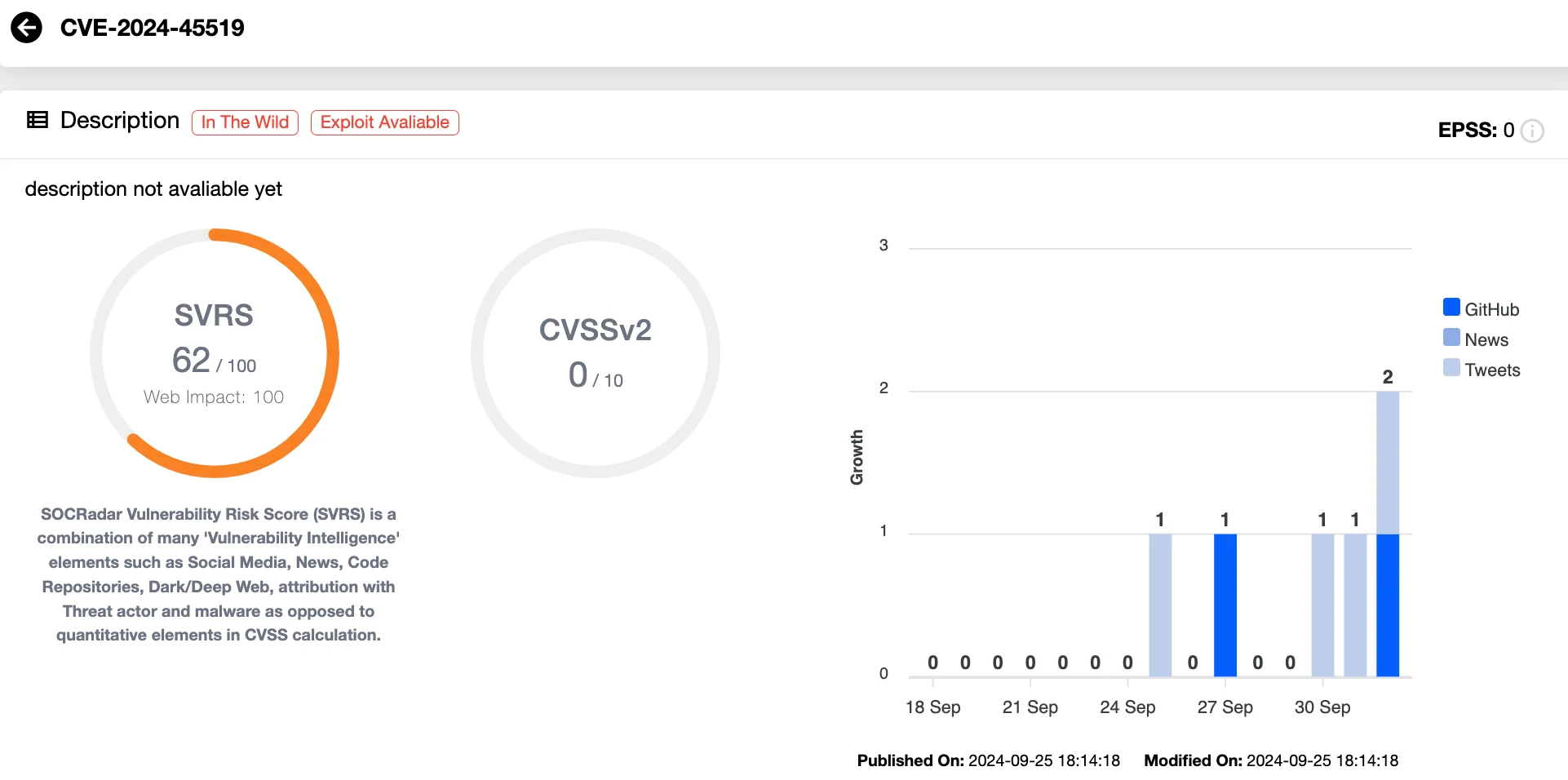
Task: Click the Description heading
Action: point(120,120)
